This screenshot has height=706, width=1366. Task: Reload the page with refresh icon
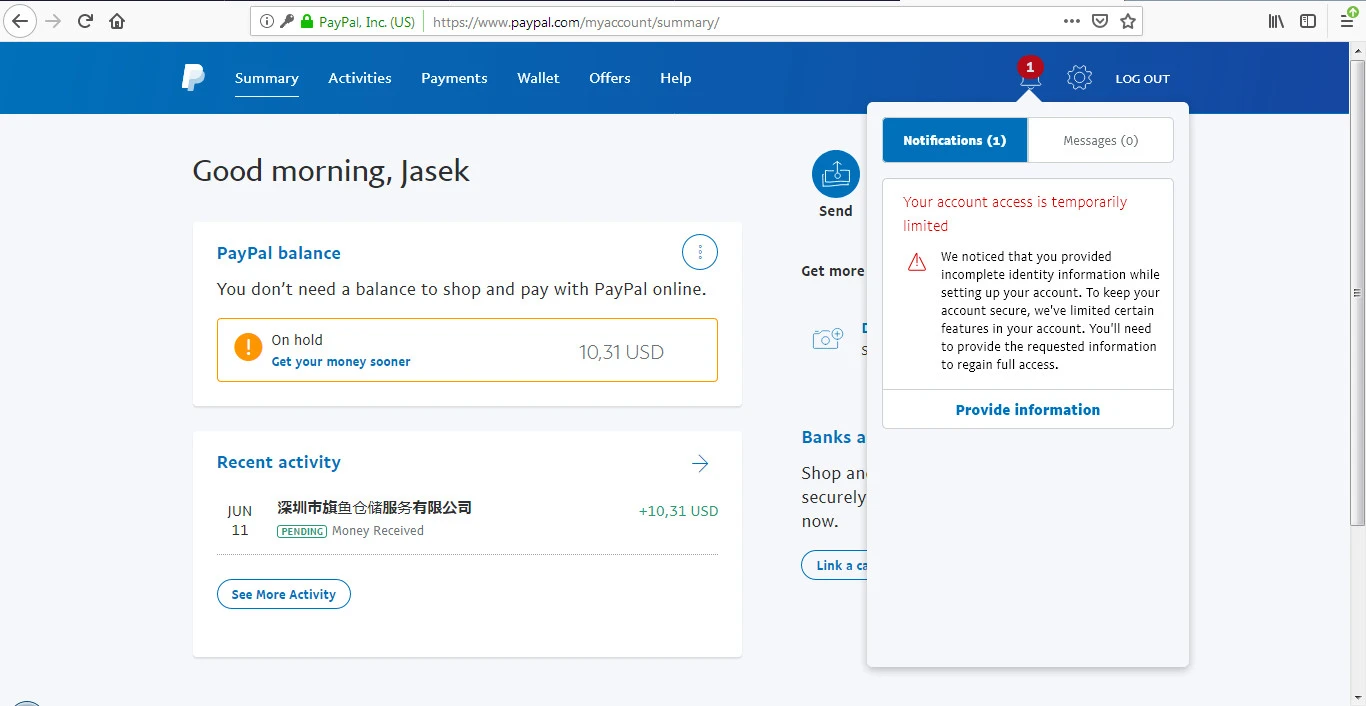tap(85, 21)
